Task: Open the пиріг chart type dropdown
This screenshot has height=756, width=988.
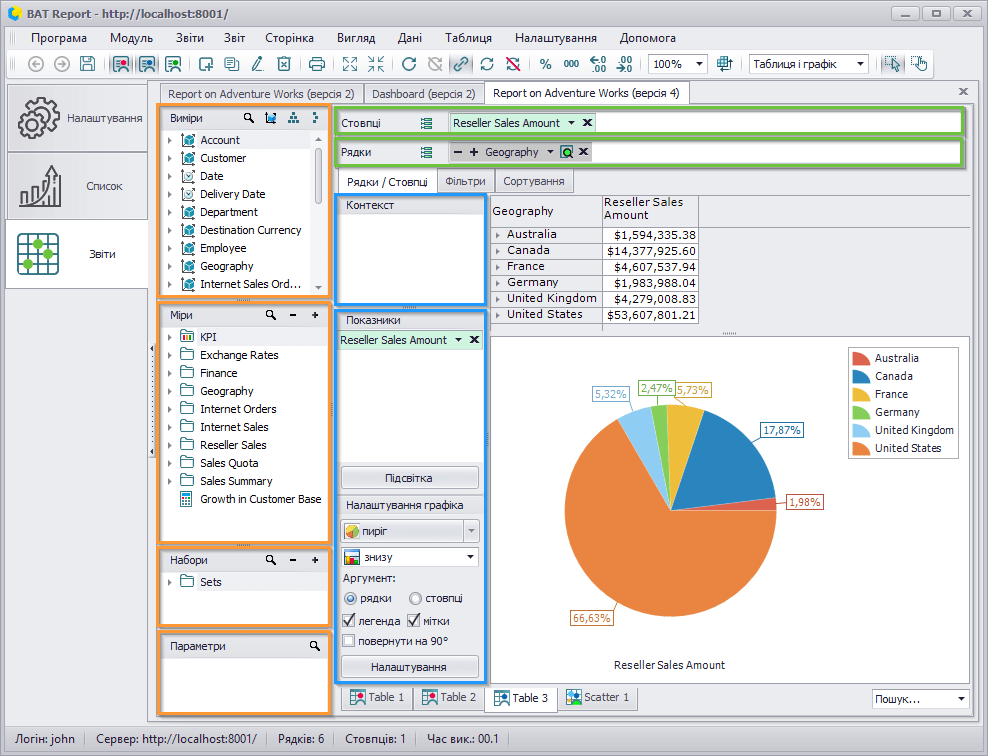Action: 471,531
